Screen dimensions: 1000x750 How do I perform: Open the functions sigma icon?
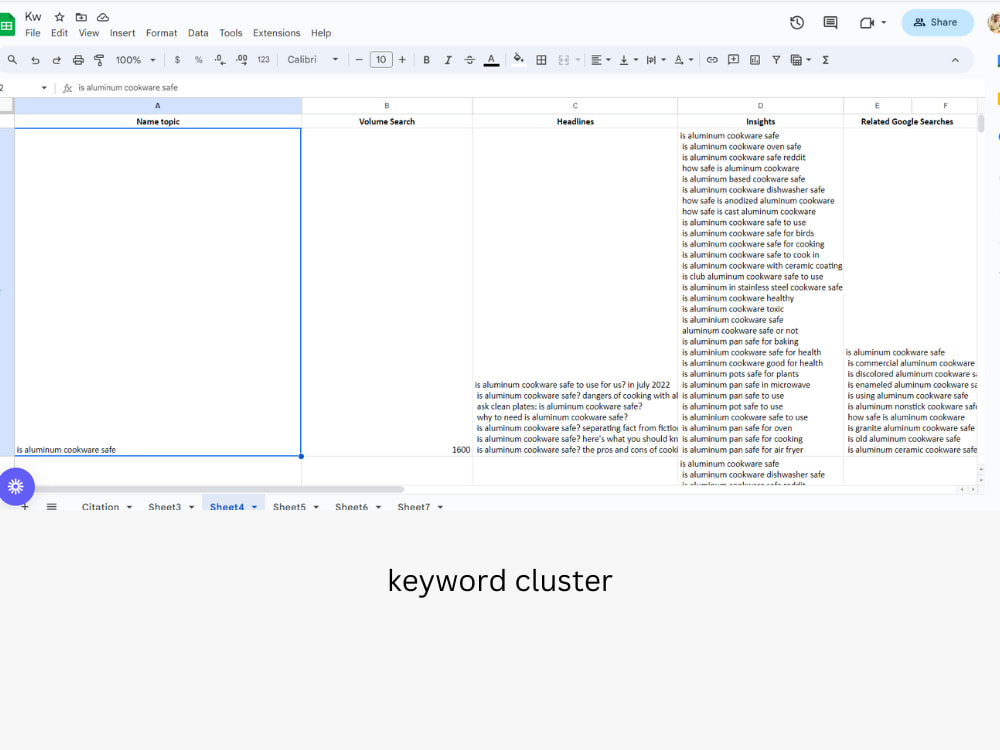[x=825, y=60]
